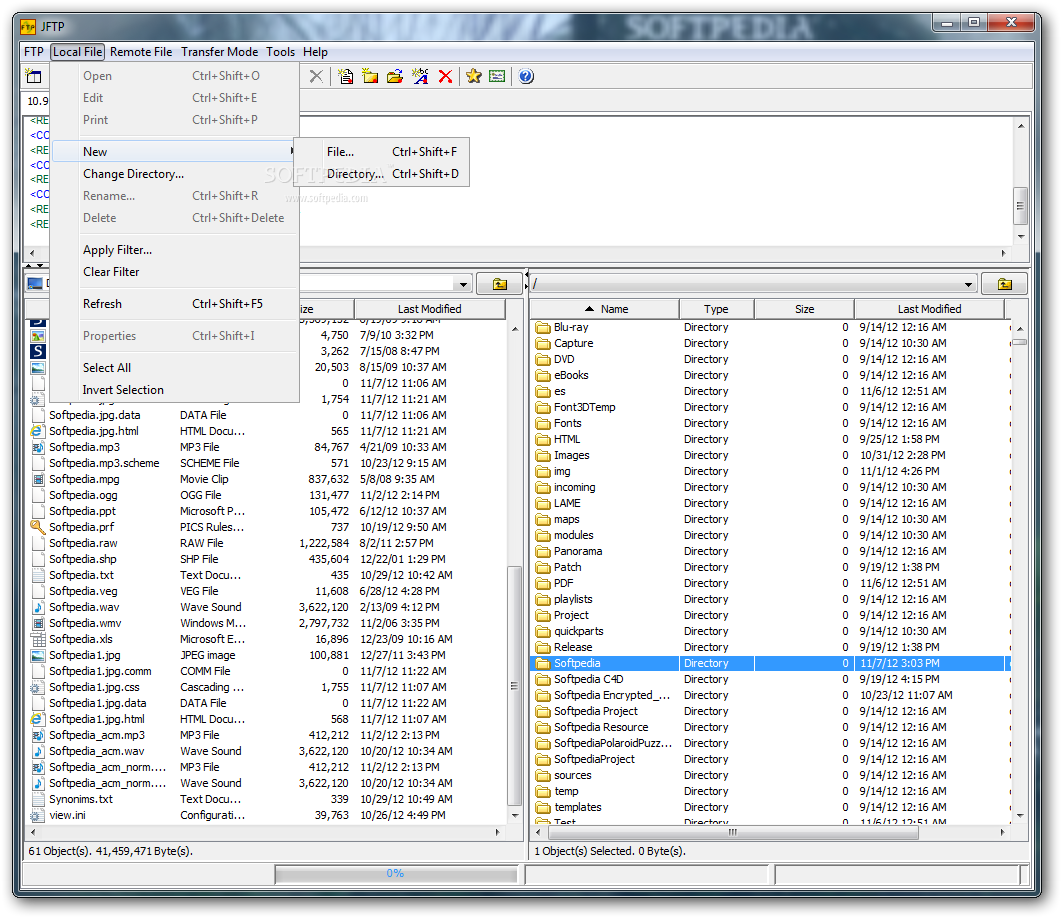Click the icon beside Softpedia.xls
Screen dimensions: 1062x918
tap(38, 639)
